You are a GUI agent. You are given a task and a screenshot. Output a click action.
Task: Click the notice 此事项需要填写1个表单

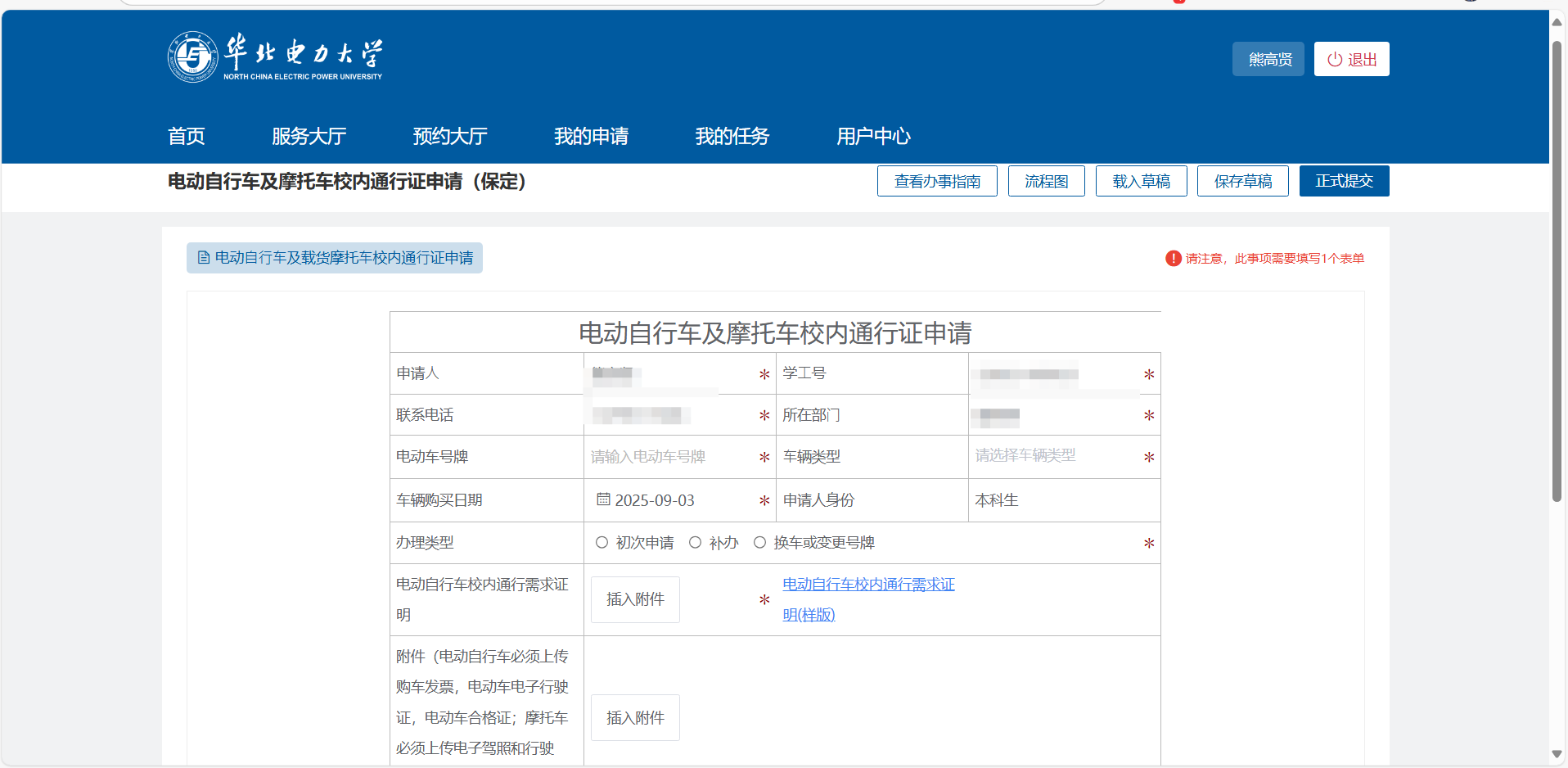tap(1300, 259)
